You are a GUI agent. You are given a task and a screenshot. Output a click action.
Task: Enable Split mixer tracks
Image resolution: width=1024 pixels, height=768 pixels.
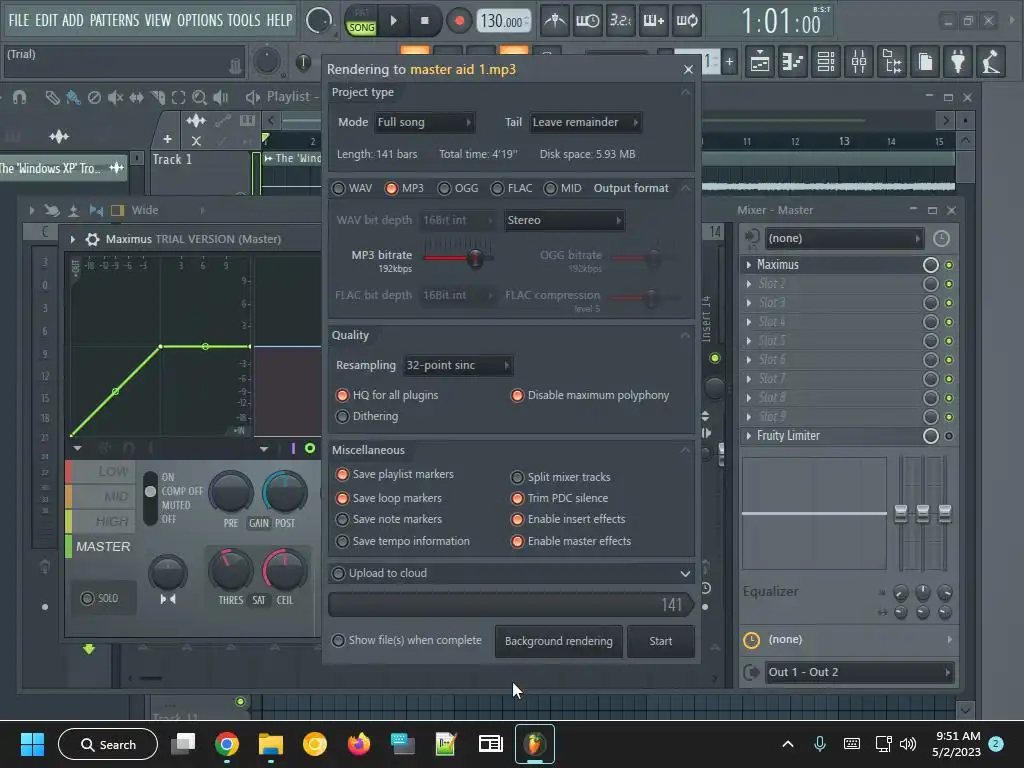(560, 477)
